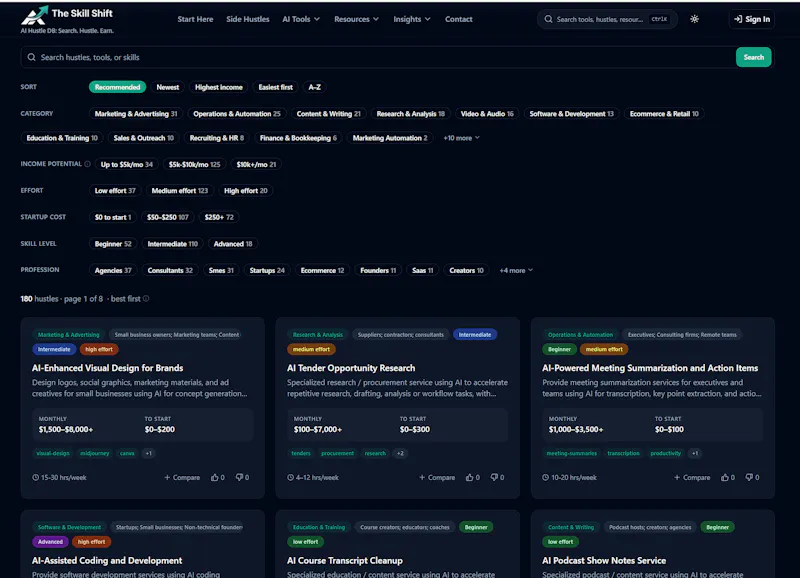Open AI Course Transcript Cleanup title
The height and width of the screenshot is (578, 800).
tap(345, 560)
